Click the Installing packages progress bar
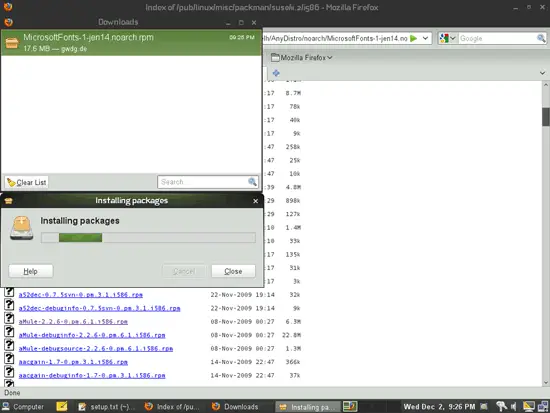This screenshot has height=413, width=550. click(x=148, y=238)
